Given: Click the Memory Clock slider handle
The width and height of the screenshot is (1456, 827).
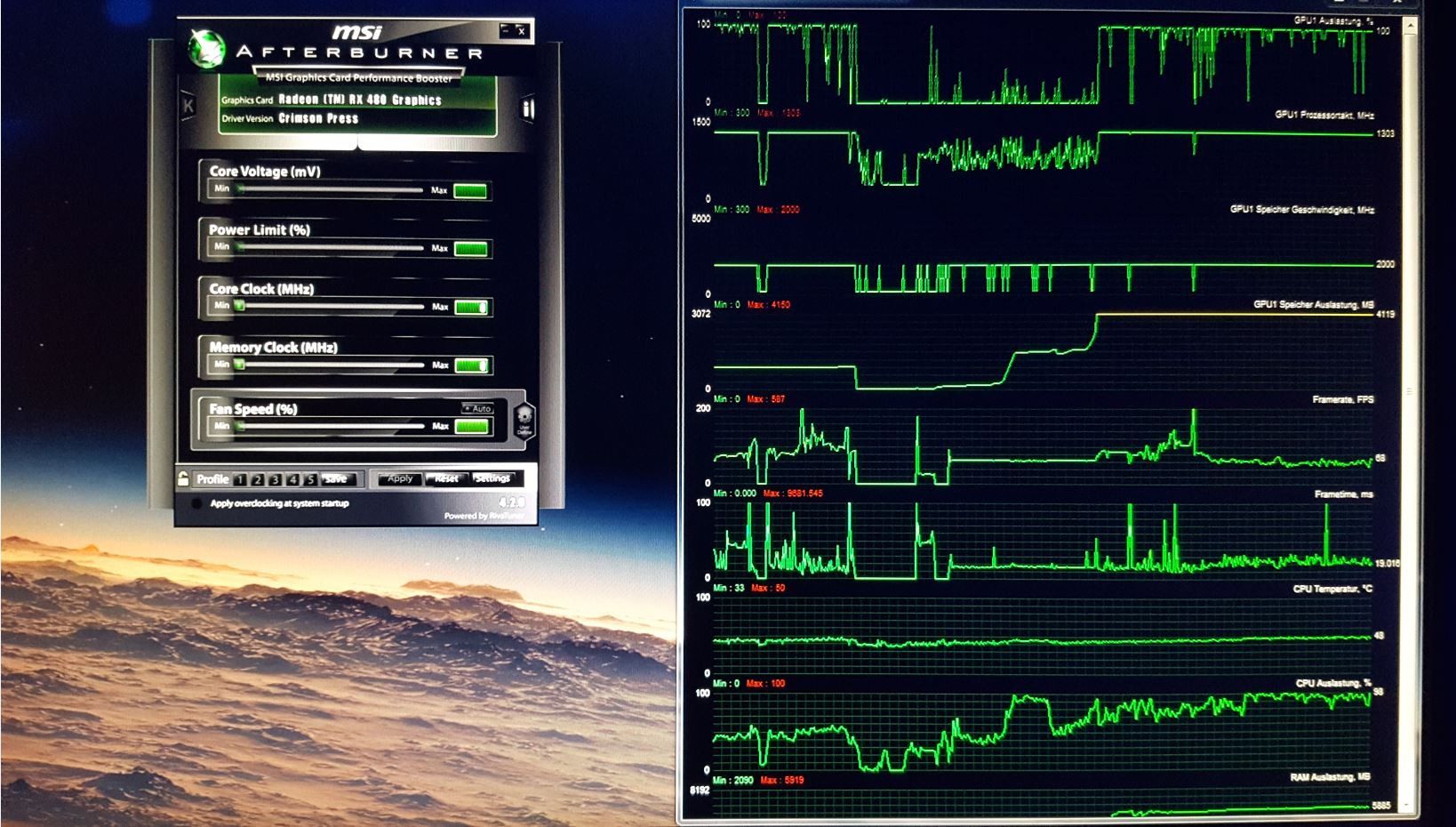Looking at the screenshot, I should click(239, 365).
